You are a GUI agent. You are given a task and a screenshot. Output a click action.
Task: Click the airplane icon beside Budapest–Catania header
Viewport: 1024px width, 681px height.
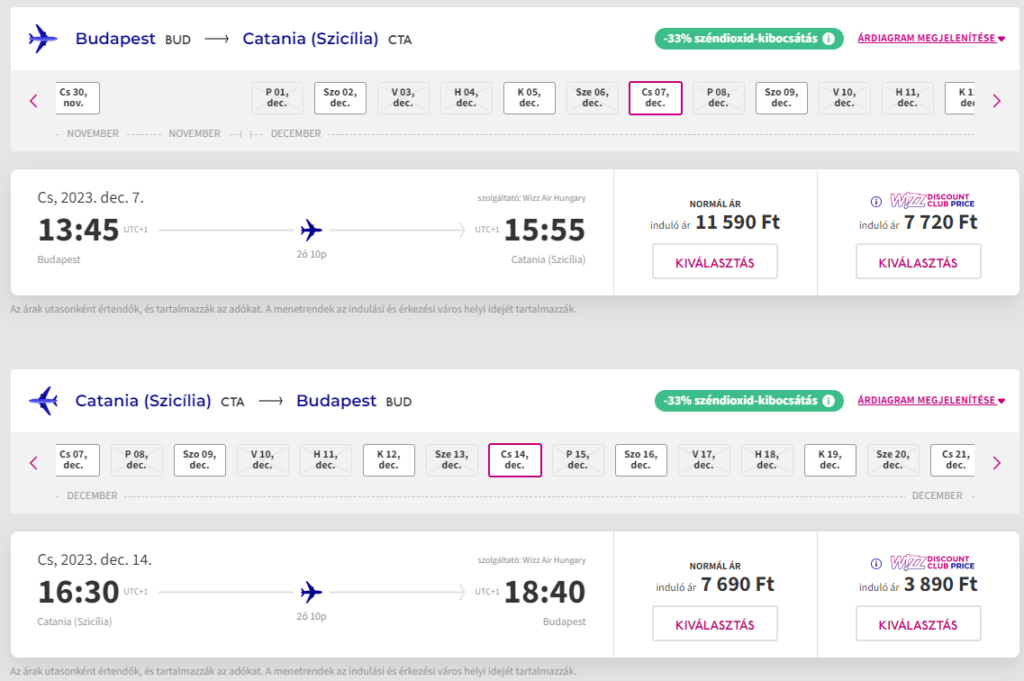[x=43, y=39]
